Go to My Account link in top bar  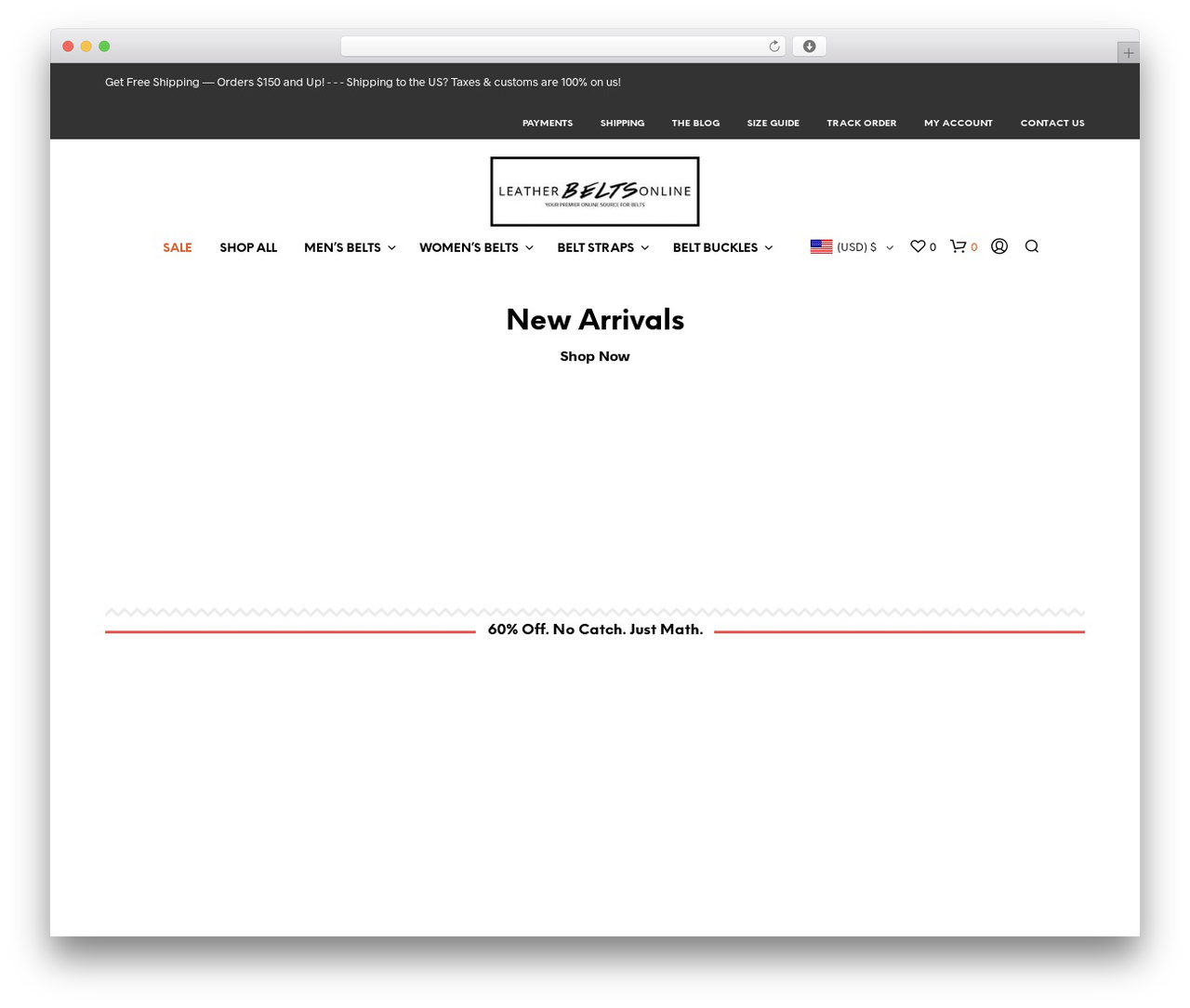click(959, 123)
